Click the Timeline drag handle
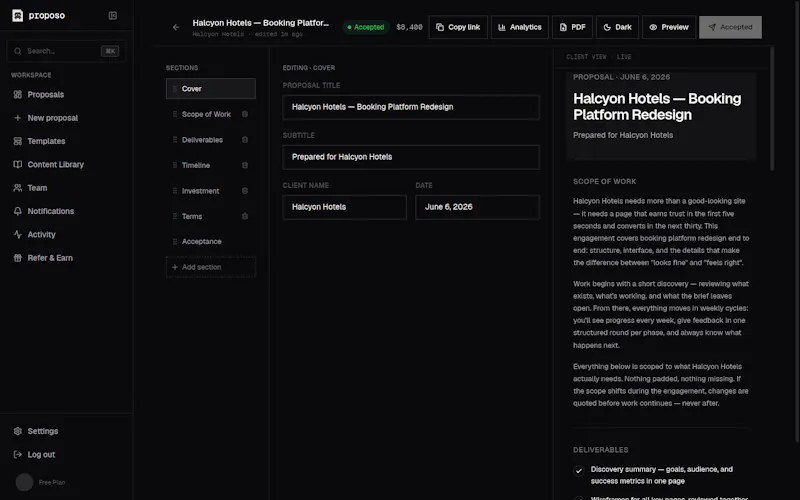 (x=174, y=165)
